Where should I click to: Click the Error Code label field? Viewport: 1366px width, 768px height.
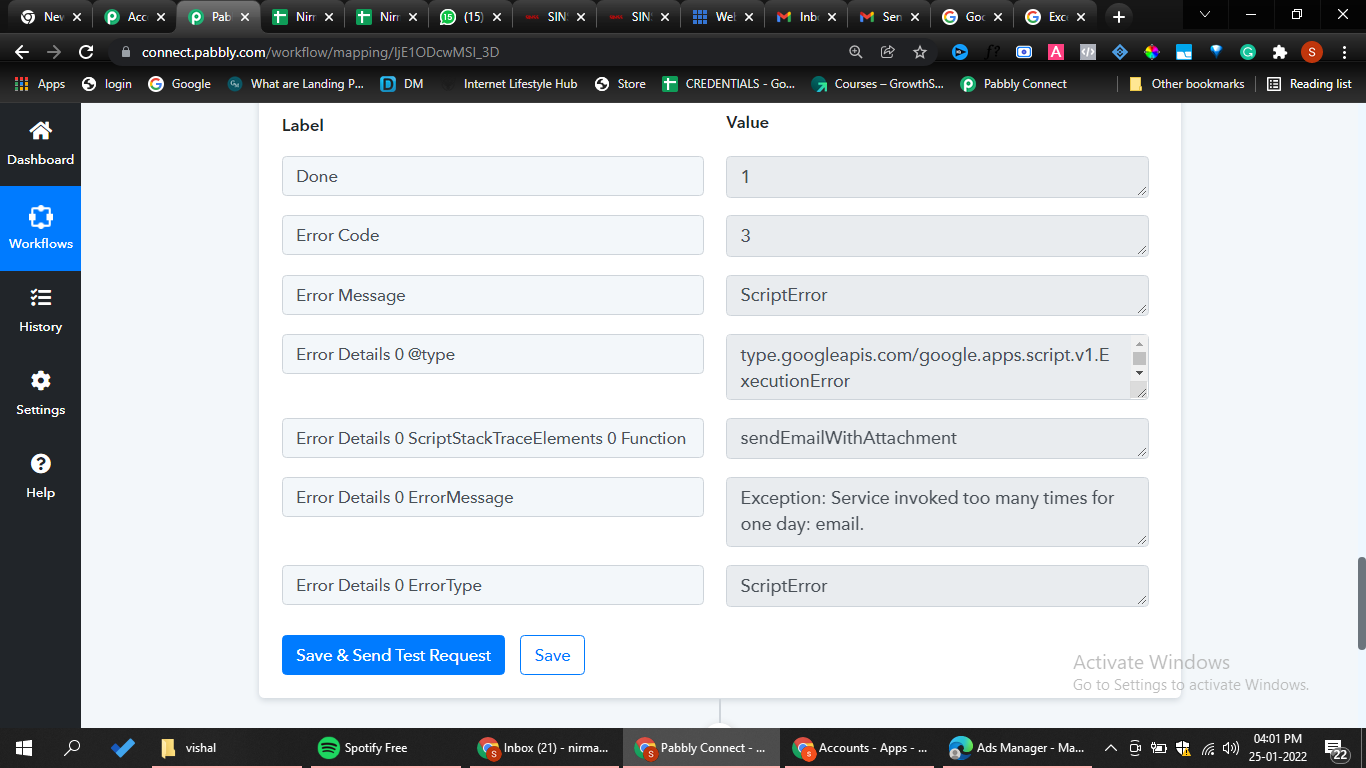(493, 235)
